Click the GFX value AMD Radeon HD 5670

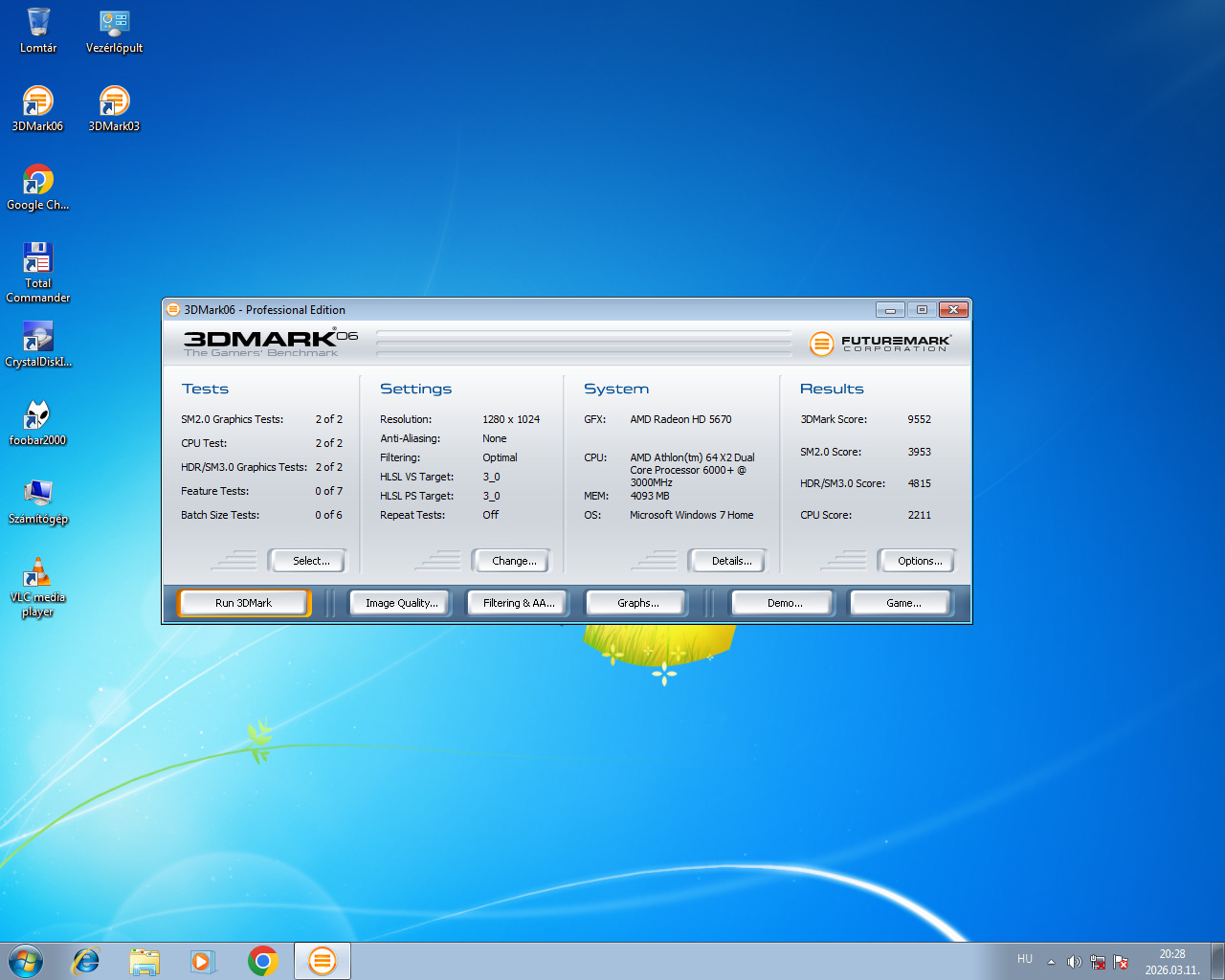click(x=680, y=419)
